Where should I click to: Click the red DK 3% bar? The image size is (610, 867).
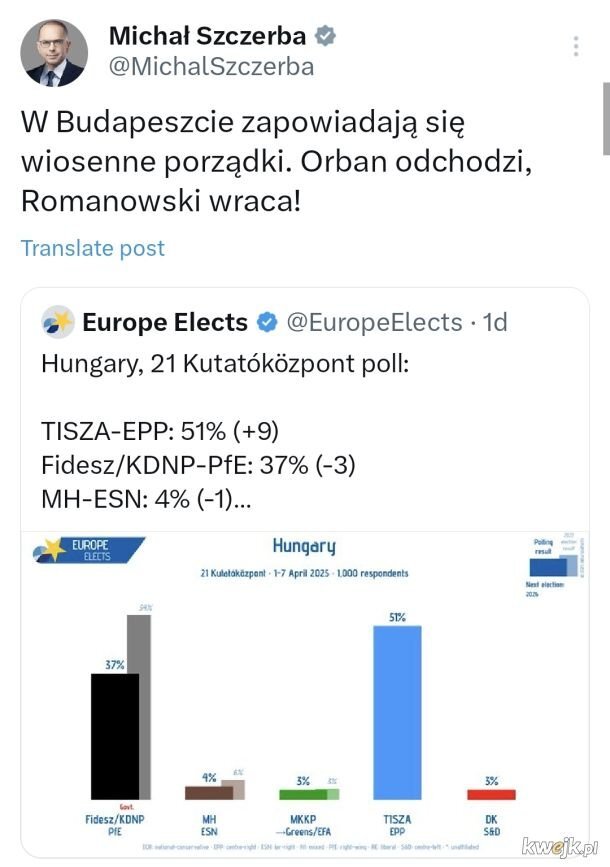click(x=491, y=795)
